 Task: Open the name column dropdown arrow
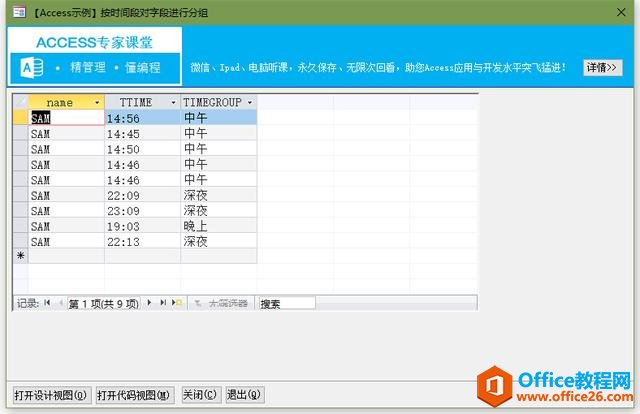point(97,103)
